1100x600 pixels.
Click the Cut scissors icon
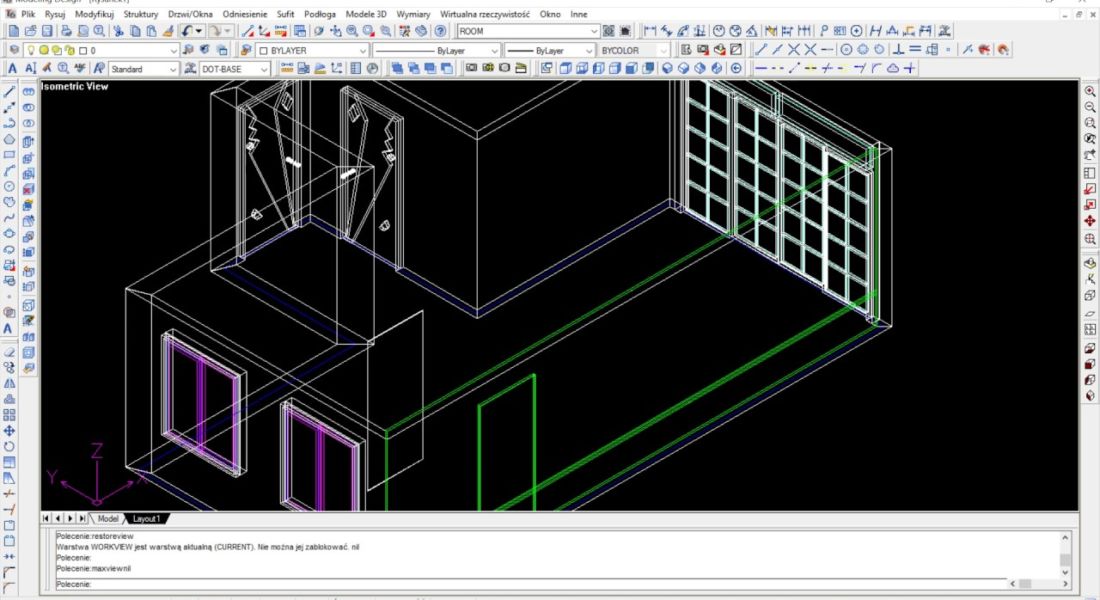[x=118, y=31]
